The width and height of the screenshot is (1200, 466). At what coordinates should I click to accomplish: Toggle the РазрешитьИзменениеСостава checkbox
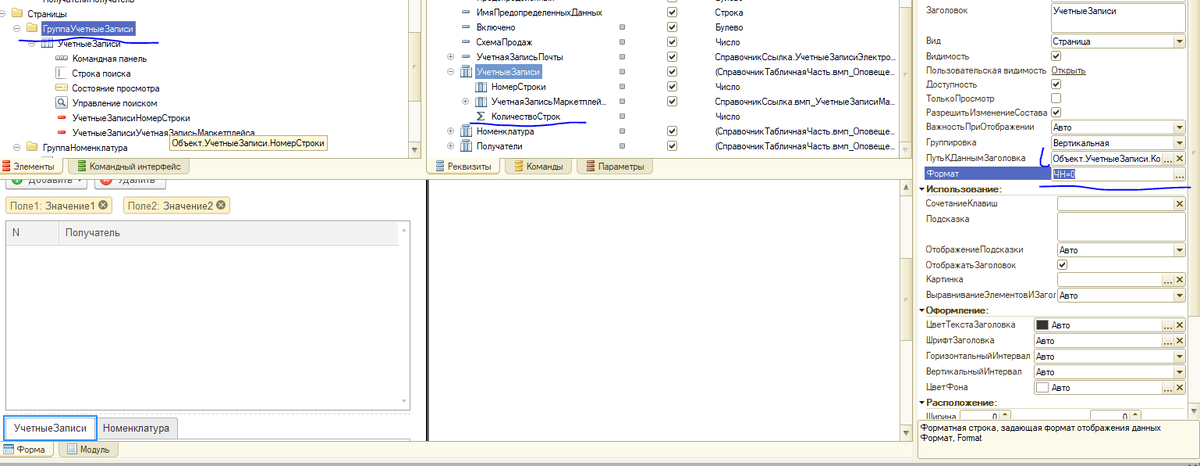(x=1056, y=113)
